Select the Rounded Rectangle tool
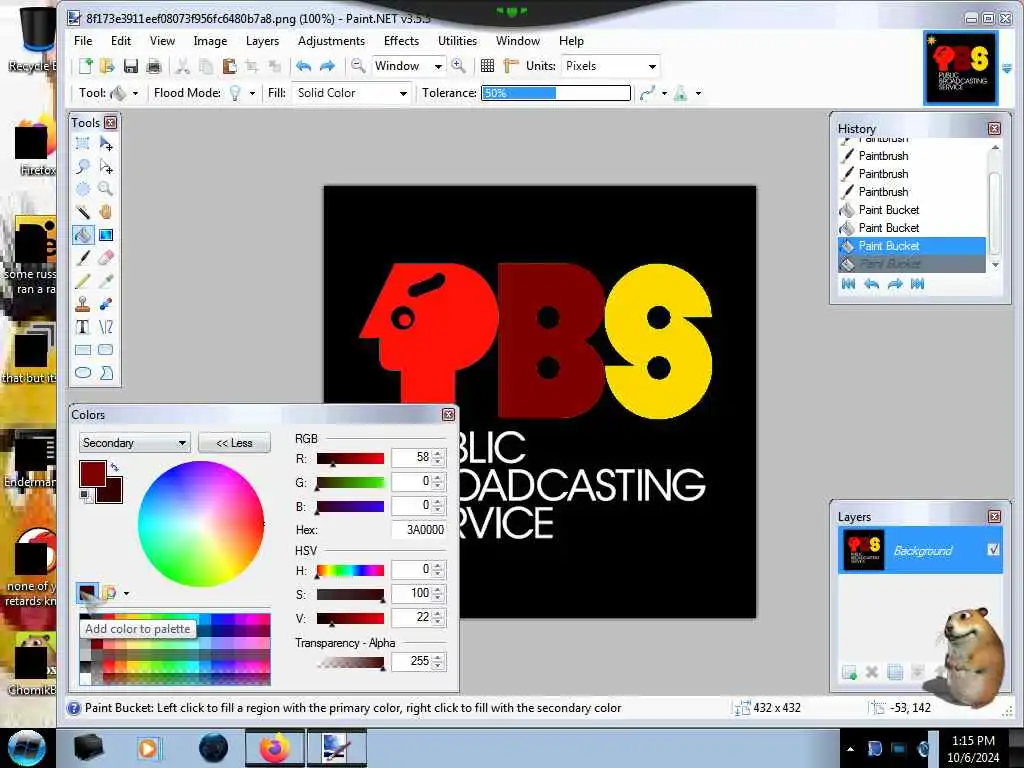 (x=106, y=349)
